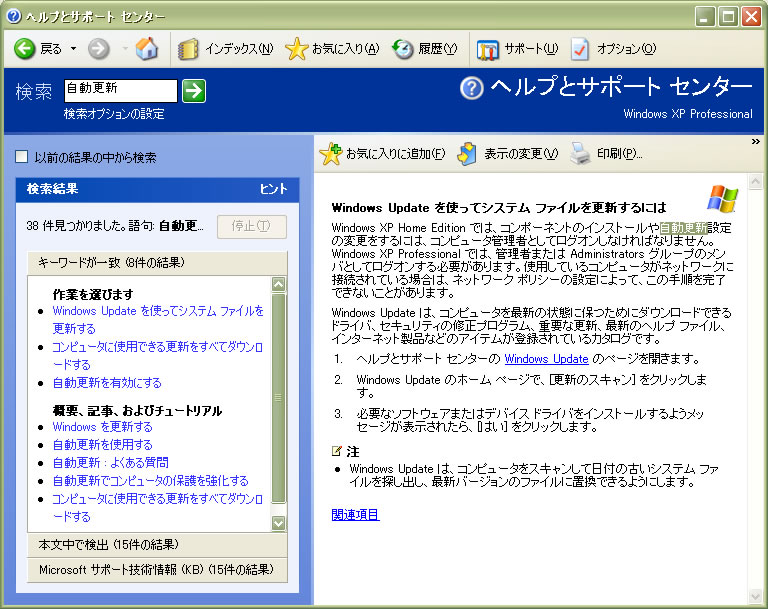Open the 関連項目 link
This screenshot has height=609, width=768.
click(x=355, y=514)
